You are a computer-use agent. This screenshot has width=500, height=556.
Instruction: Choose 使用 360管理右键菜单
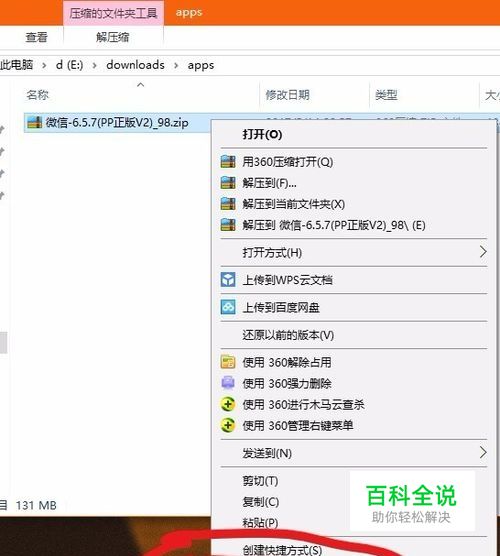point(298,426)
